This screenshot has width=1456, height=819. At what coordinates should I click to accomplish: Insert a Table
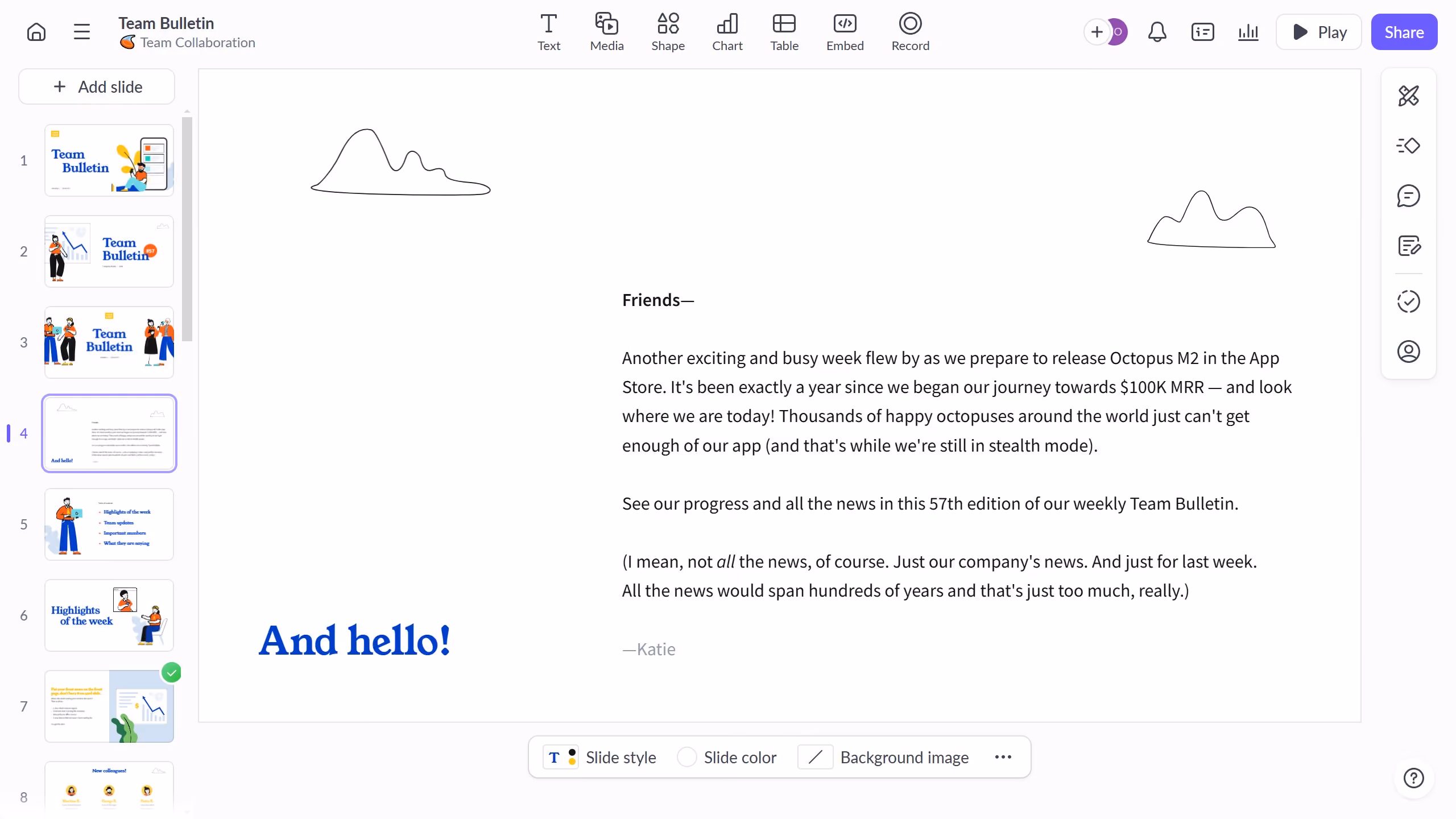784,32
